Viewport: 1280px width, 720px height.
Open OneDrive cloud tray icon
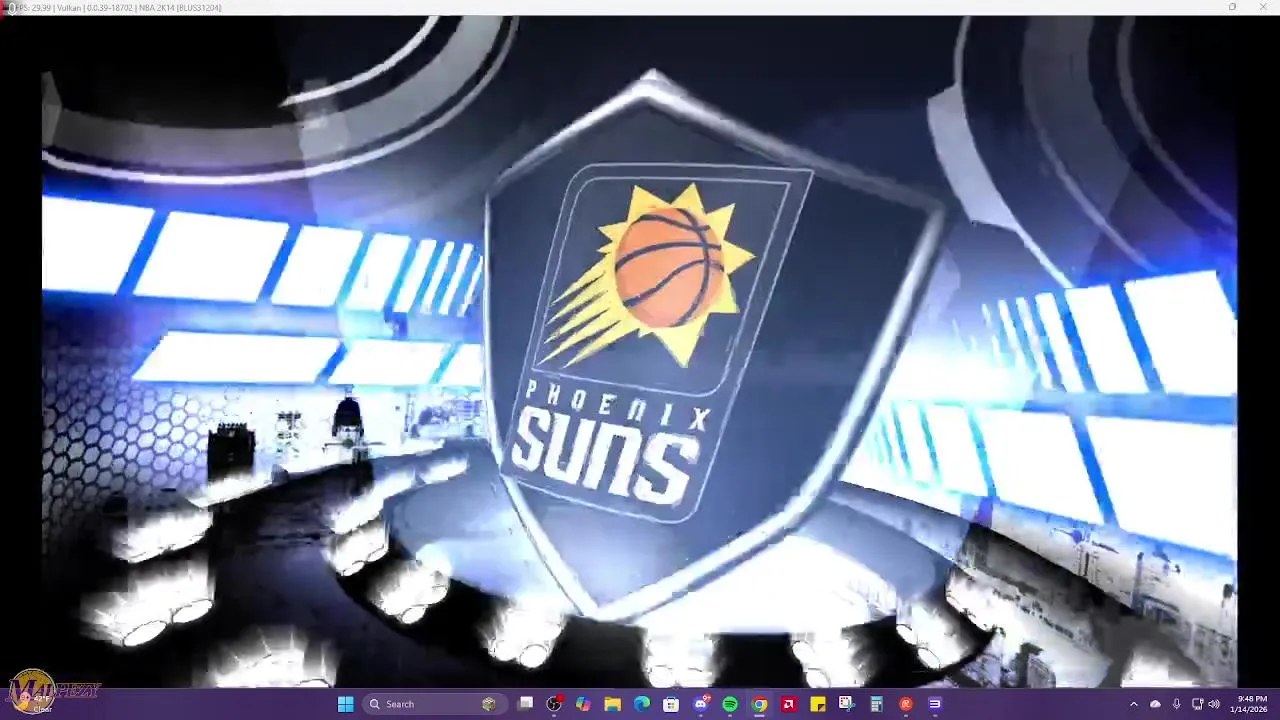[1155, 704]
